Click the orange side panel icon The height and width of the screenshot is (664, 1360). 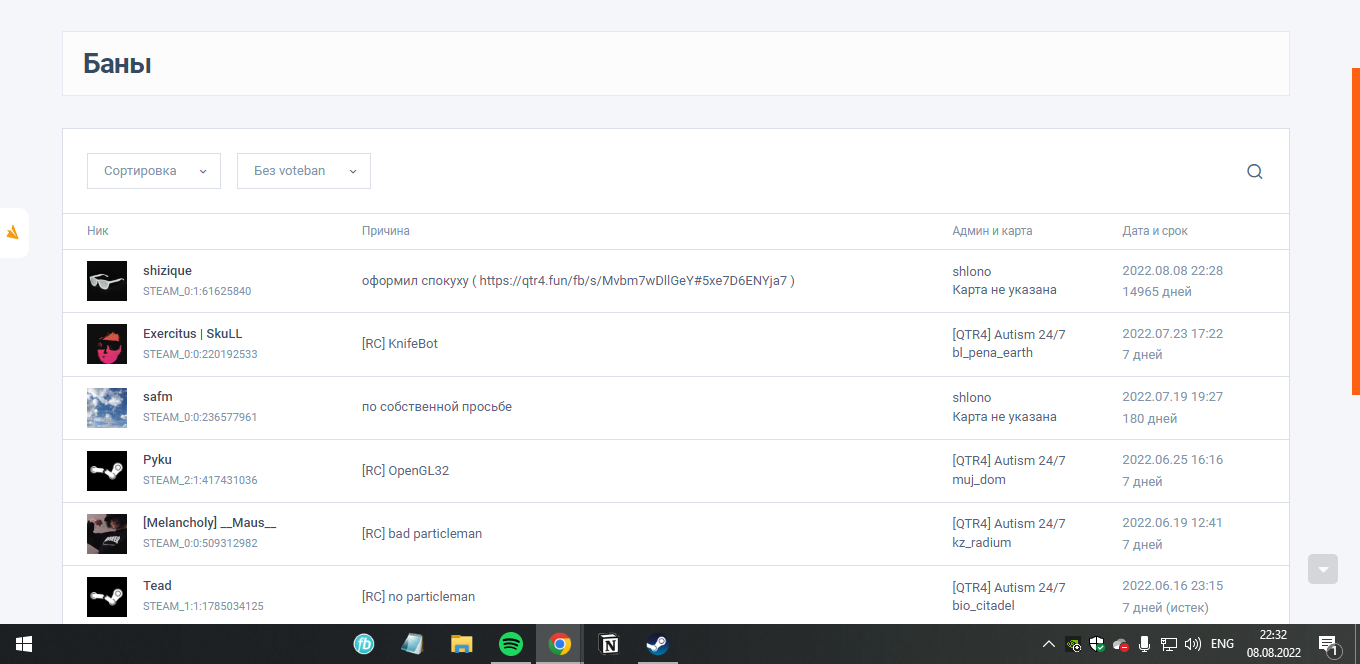click(x=13, y=233)
